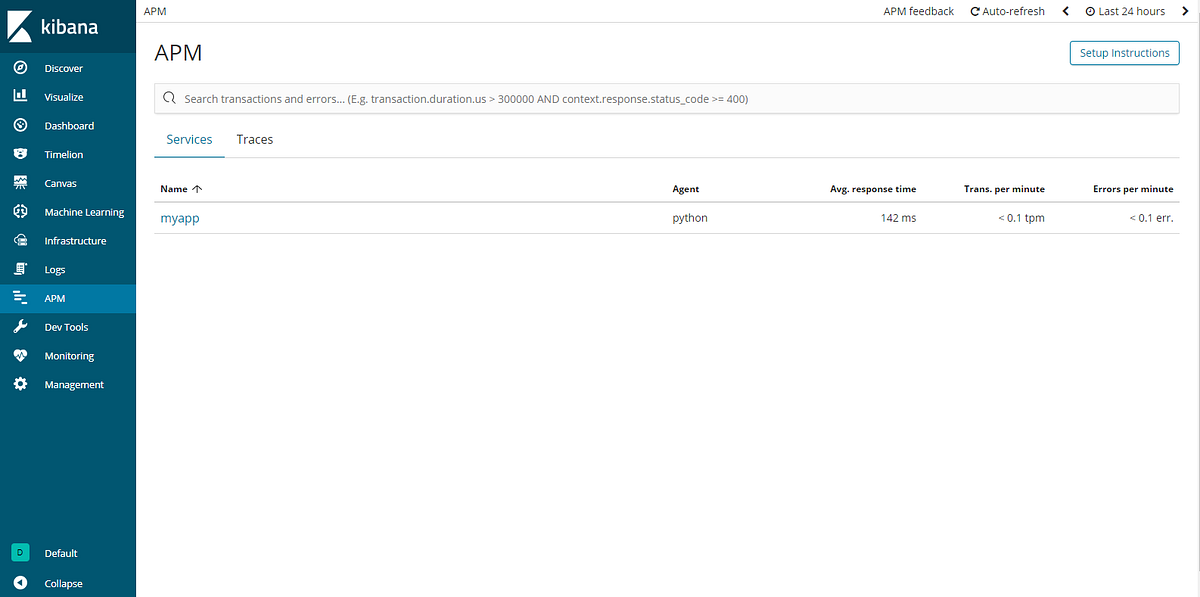Open the myapp service details
The height and width of the screenshot is (597, 1200).
(x=180, y=217)
